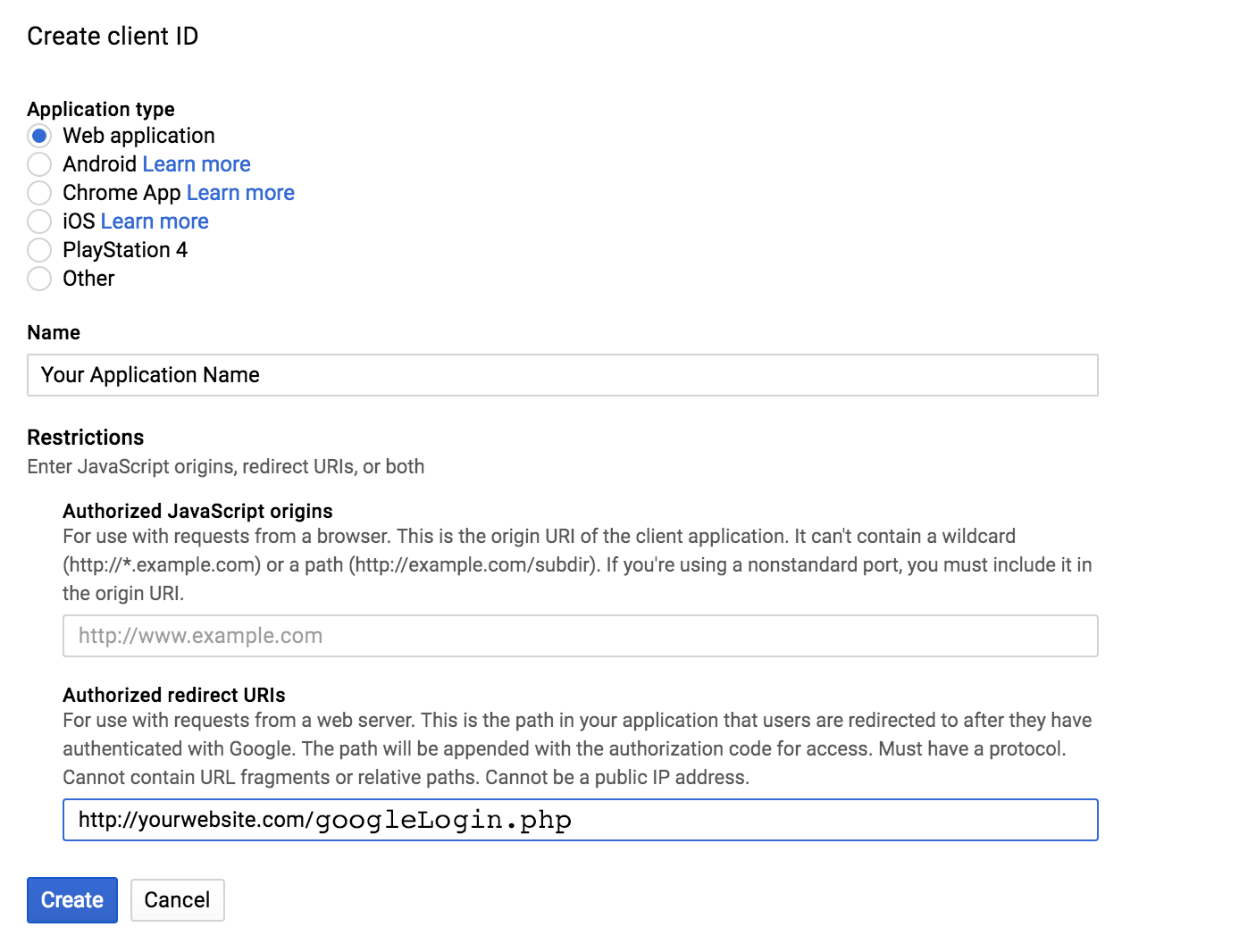Focus the Authorized JavaScript origins input box
Image resolution: width=1256 pixels, height=952 pixels.
pos(580,636)
